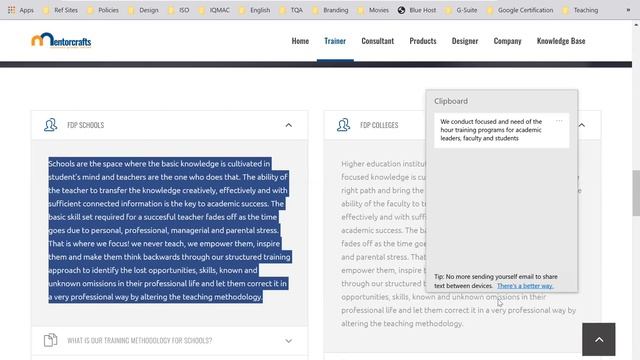Open the TQA bookmark folder

291,10
